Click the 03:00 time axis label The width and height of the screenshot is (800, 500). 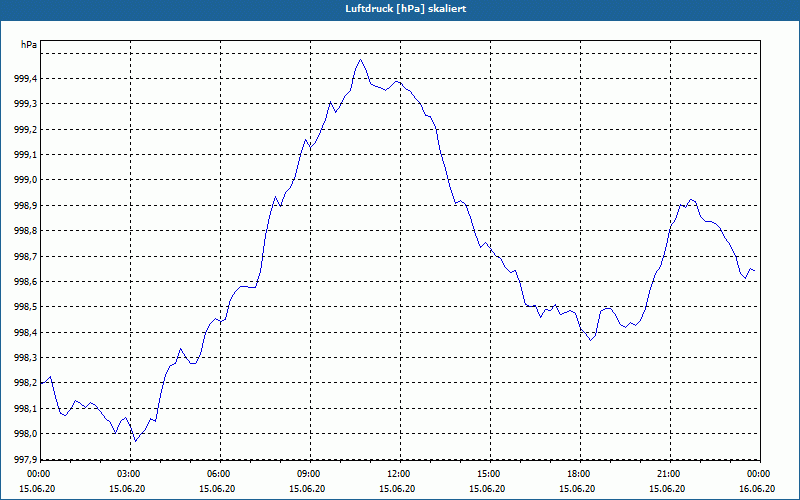click(128, 474)
